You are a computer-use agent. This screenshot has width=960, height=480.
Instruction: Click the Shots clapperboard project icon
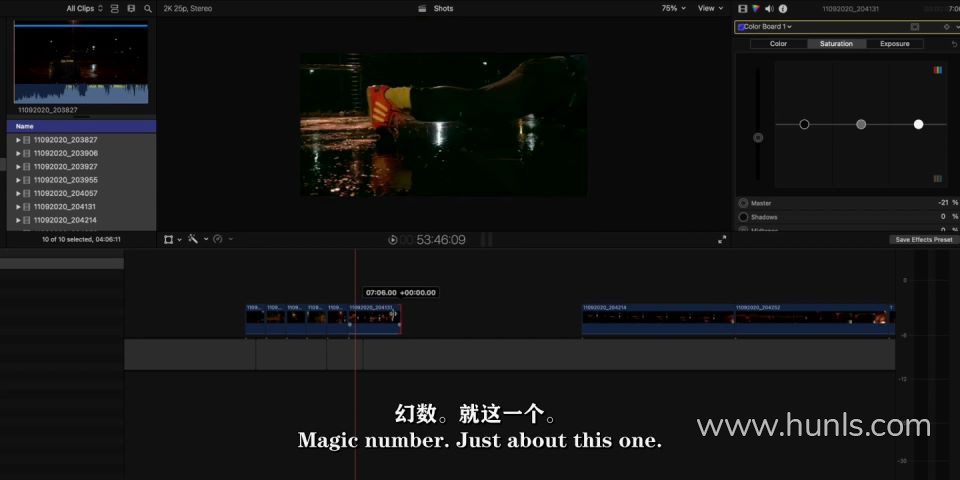tap(422, 9)
